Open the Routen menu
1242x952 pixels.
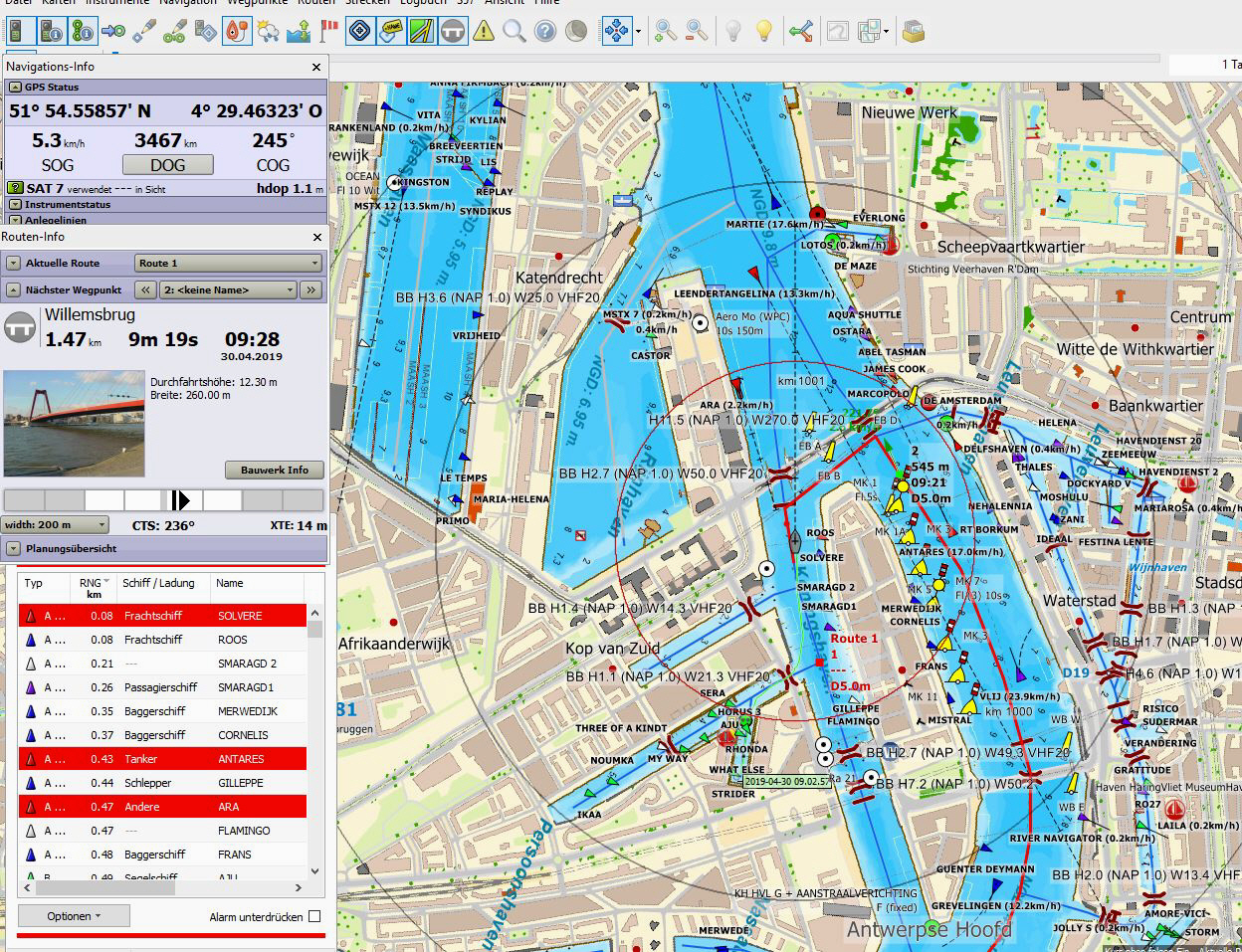(316, 3)
